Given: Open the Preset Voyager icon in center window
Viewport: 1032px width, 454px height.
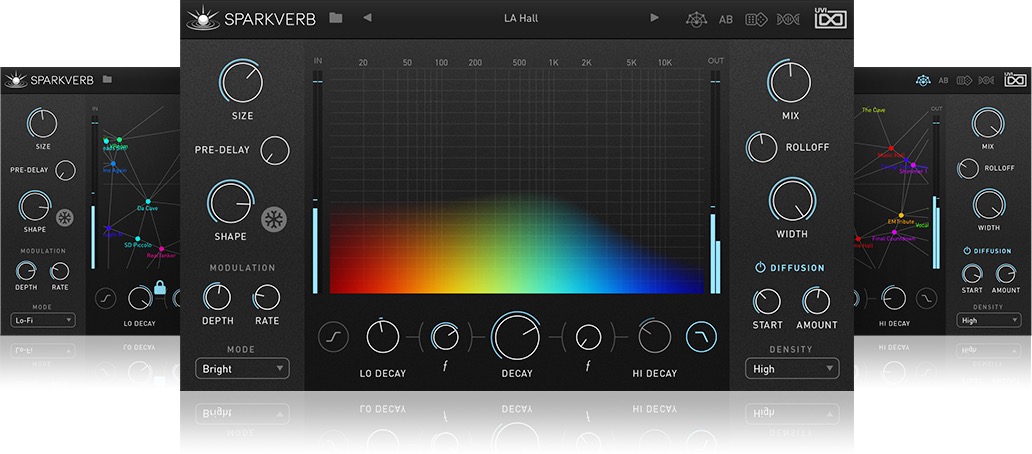Looking at the screenshot, I should point(696,19).
